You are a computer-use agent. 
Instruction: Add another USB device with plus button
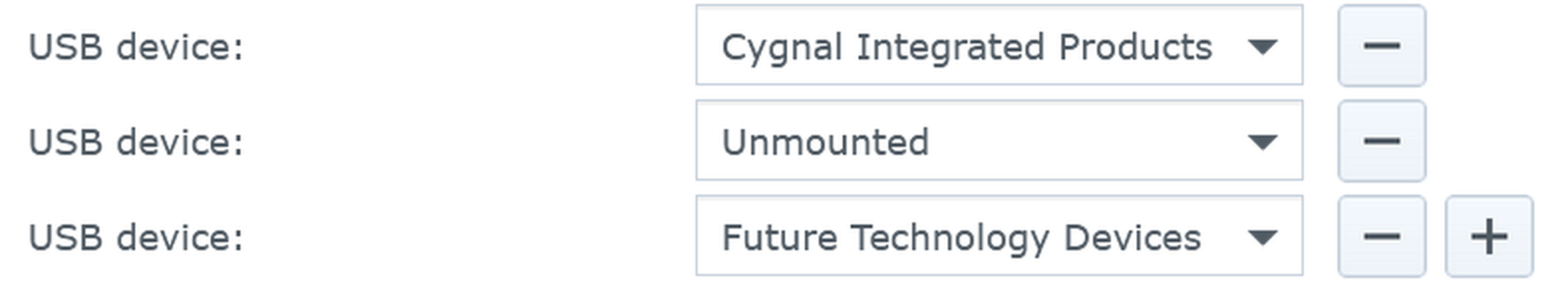[x=1489, y=236]
